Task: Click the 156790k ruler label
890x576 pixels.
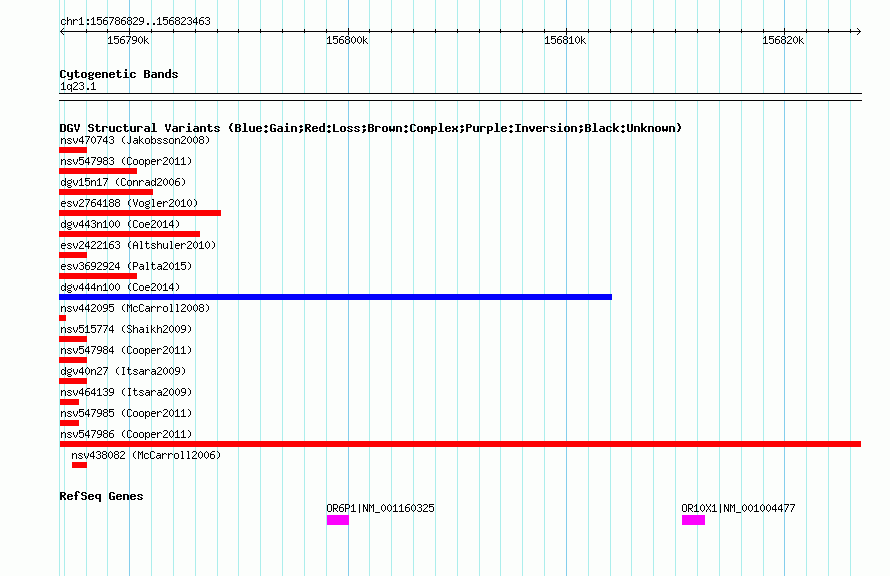Action: (x=128, y=40)
